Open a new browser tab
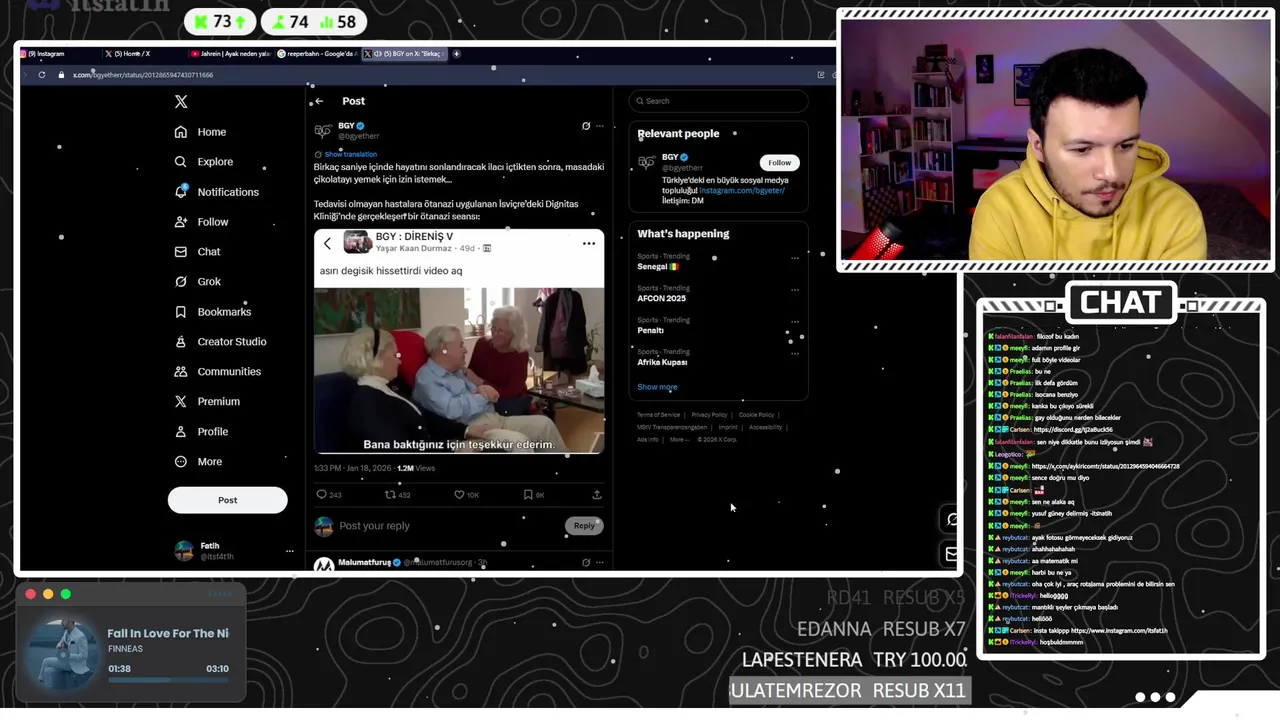This screenshot has width=1280, height=720. point(457,54)
